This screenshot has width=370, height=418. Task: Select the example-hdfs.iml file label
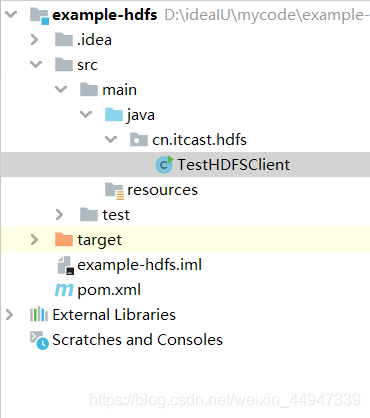(x=140, y=265)
